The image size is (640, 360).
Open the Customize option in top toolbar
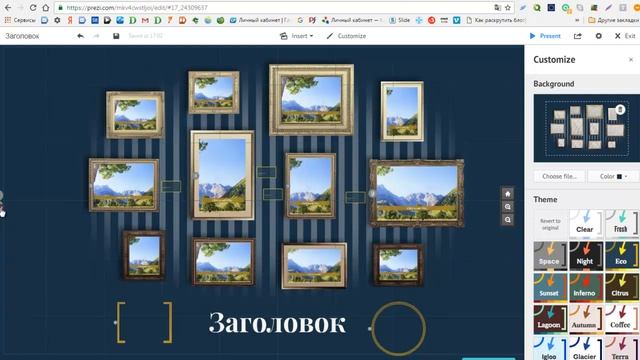click(346, 36)
